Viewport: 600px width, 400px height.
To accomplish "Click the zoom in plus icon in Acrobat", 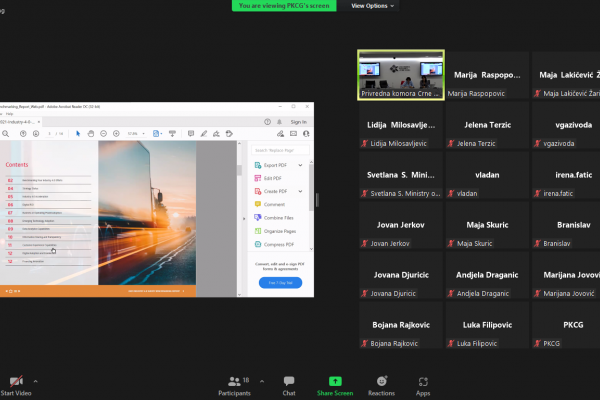I will coord(116,134).
